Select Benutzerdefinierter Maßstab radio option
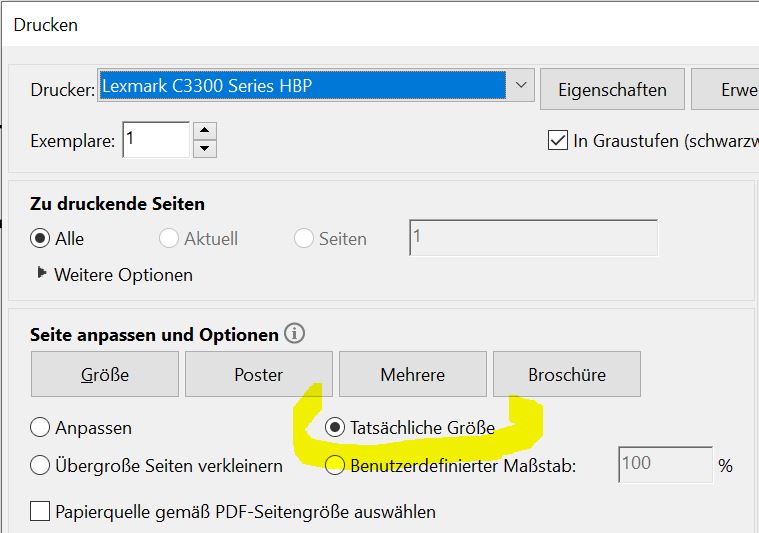759x533 pixels. (336, 465)
